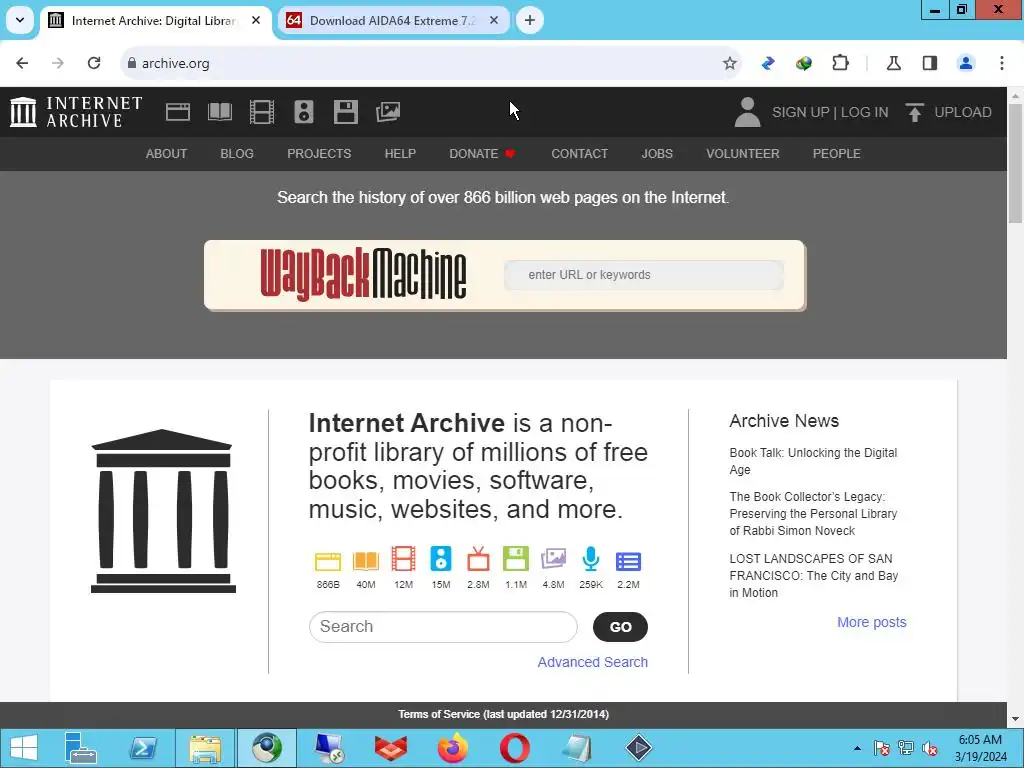The height and width of the screenshot is (768, 1024).
Task: Launch PowerShell from the taskbar
Action: 143,748
